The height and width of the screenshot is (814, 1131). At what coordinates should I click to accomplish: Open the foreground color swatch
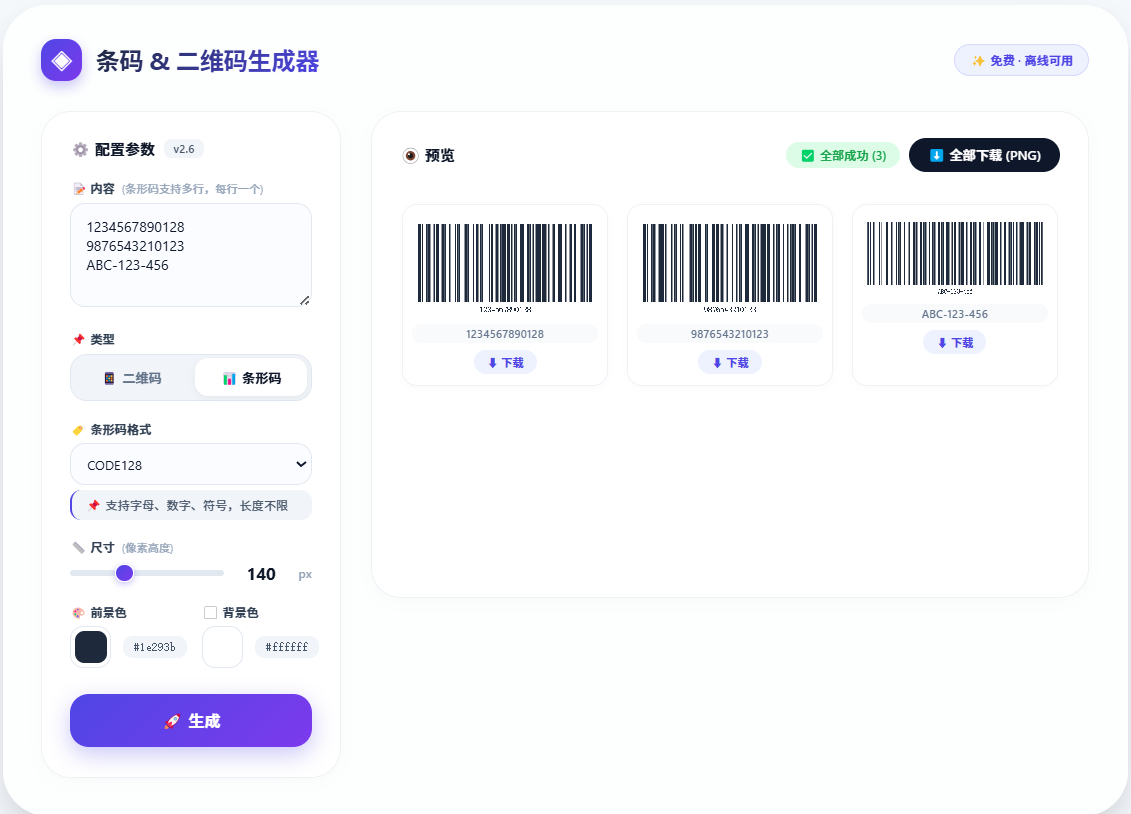[91, 647]
